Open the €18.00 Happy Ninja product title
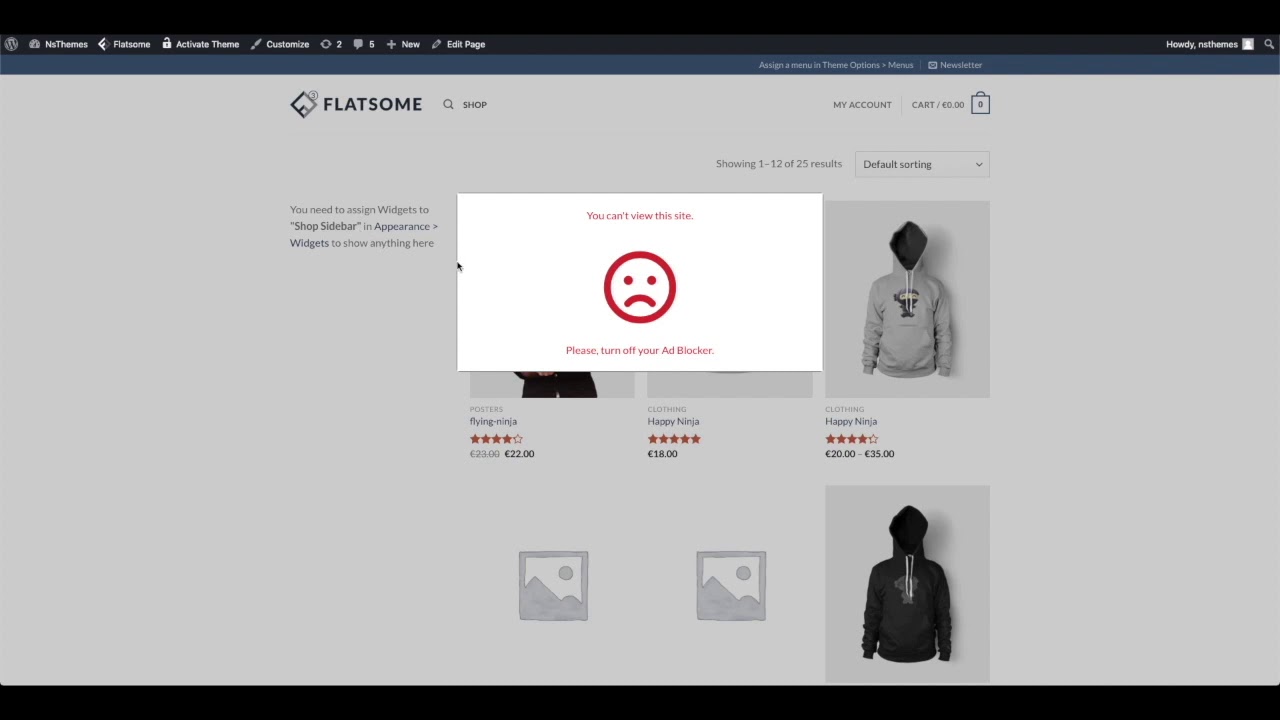Screen dimensions: 1280x720 coord(673,421)
